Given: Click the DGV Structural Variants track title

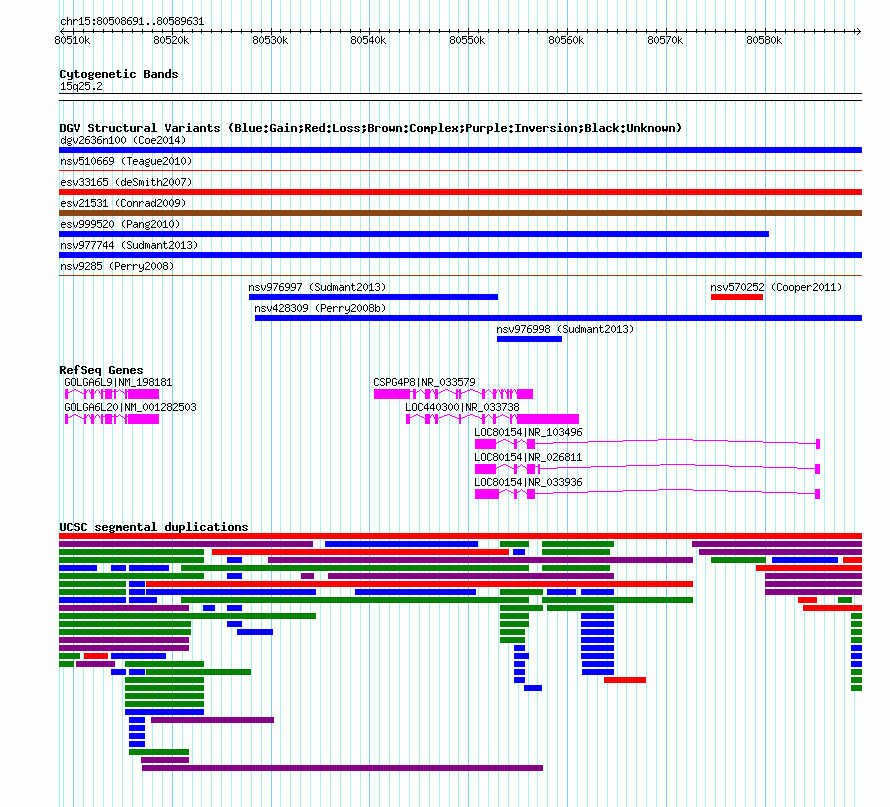Looking at the screenshot, I should point(370,128).
